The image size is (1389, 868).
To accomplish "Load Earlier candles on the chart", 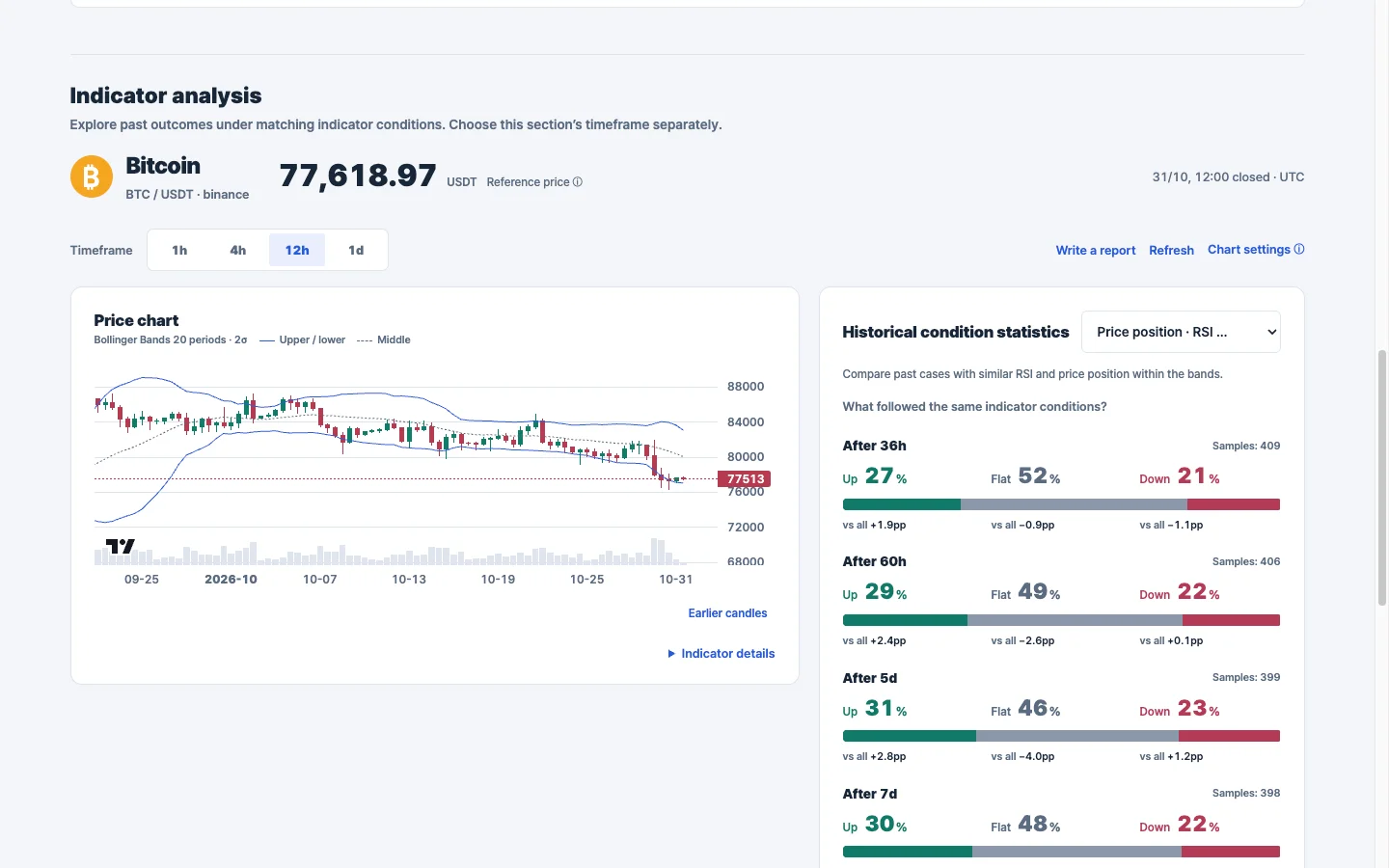I will click(727, 612).
